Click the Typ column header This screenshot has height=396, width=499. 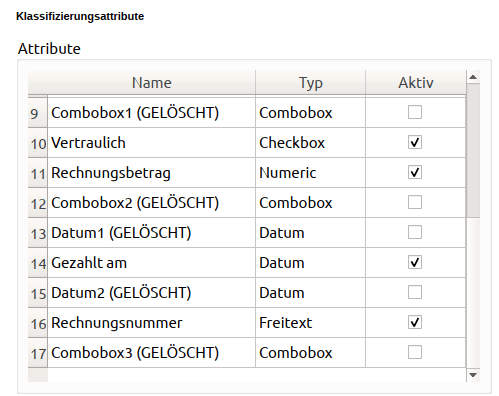[310, 83]
